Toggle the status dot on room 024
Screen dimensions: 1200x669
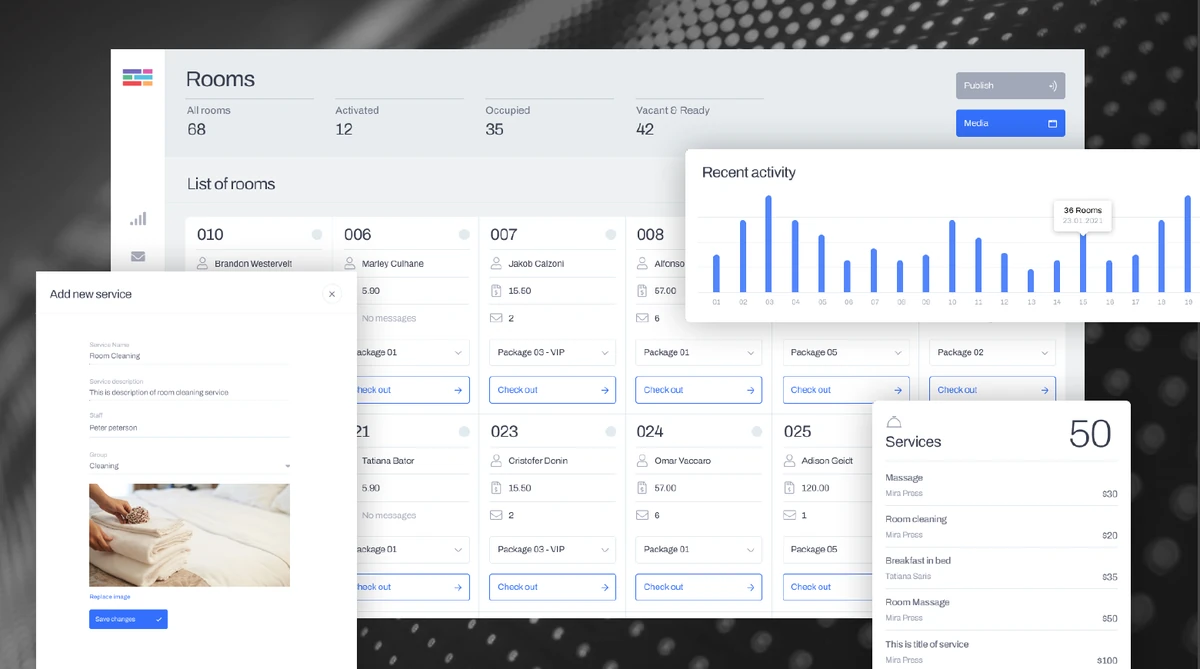tap(758, 431)
